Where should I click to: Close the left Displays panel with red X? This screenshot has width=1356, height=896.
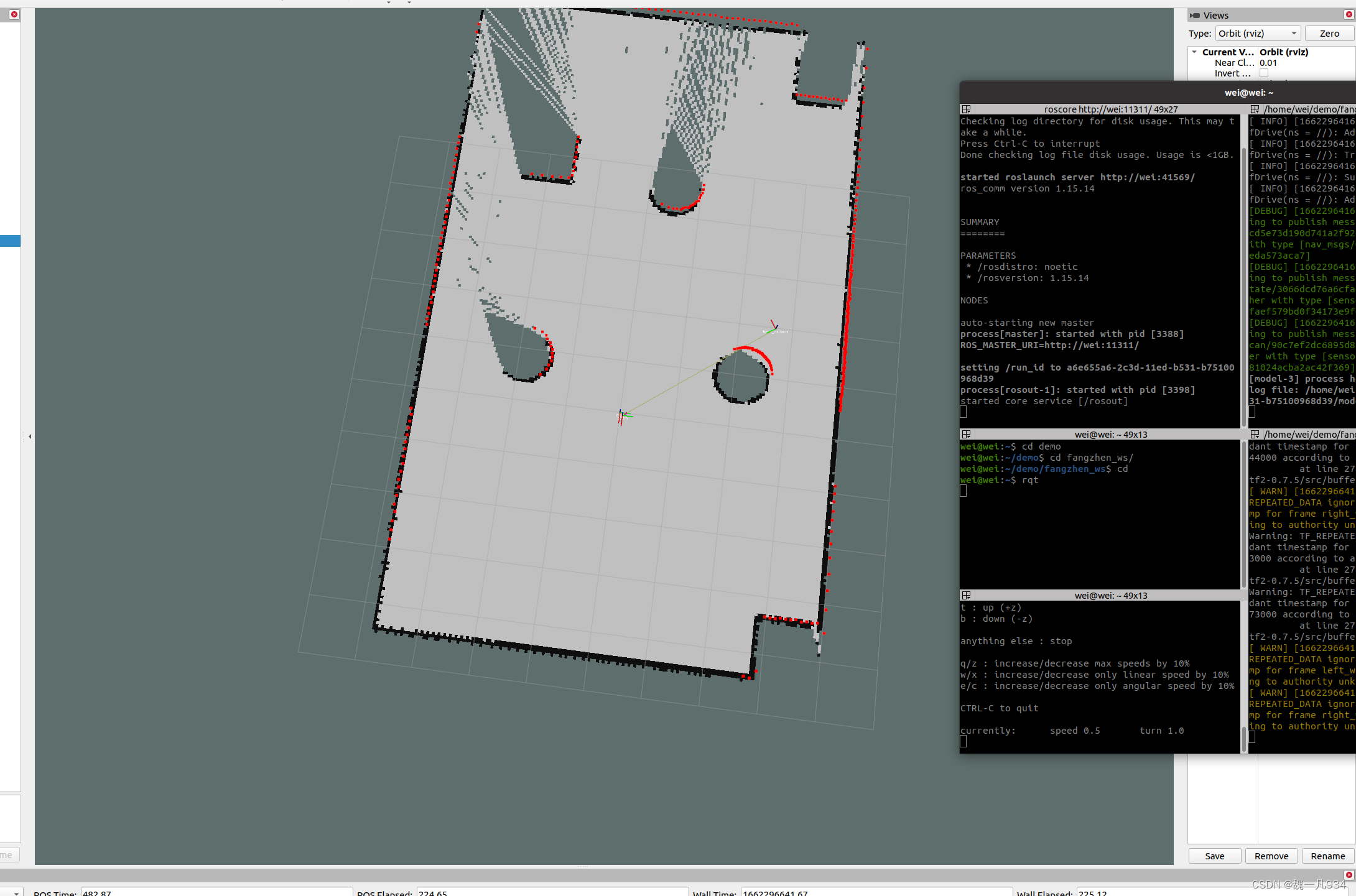tap(14, 14)
